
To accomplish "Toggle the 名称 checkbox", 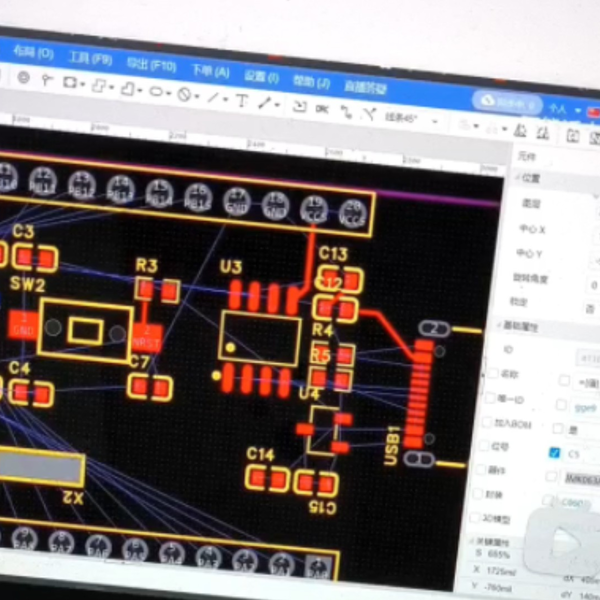I will coord(493,373).
